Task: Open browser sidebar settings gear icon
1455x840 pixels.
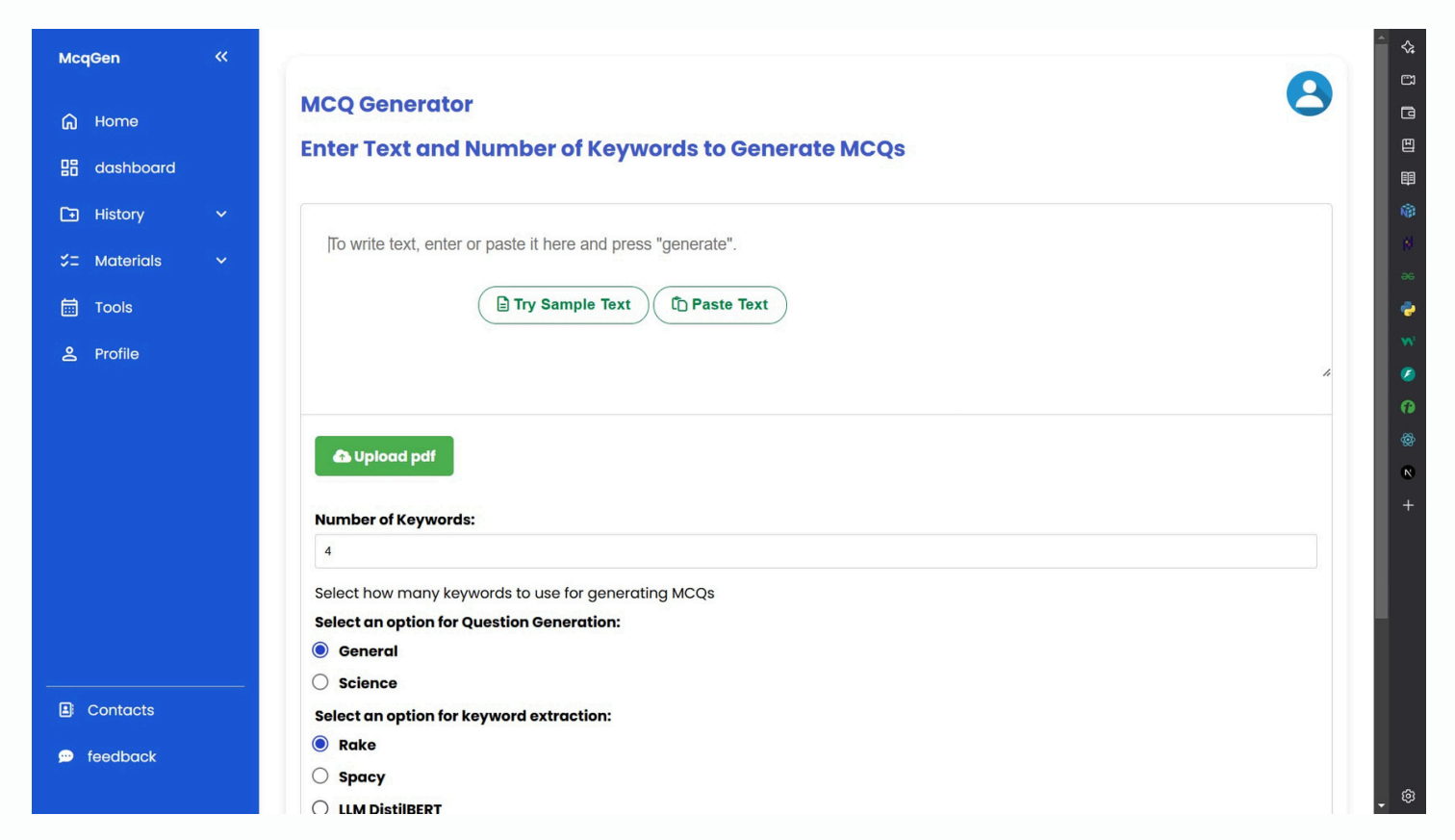Action: [1408, 796]
